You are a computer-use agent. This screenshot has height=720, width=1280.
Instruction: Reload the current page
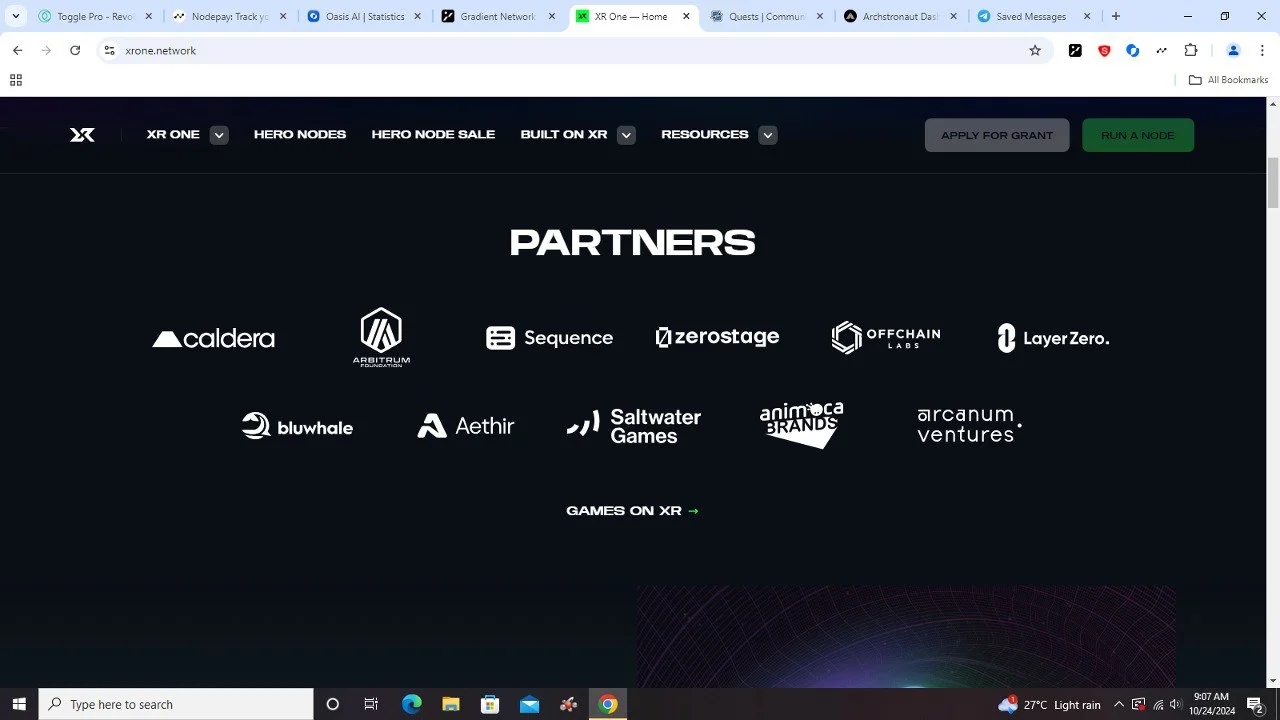tap(75, 50)
